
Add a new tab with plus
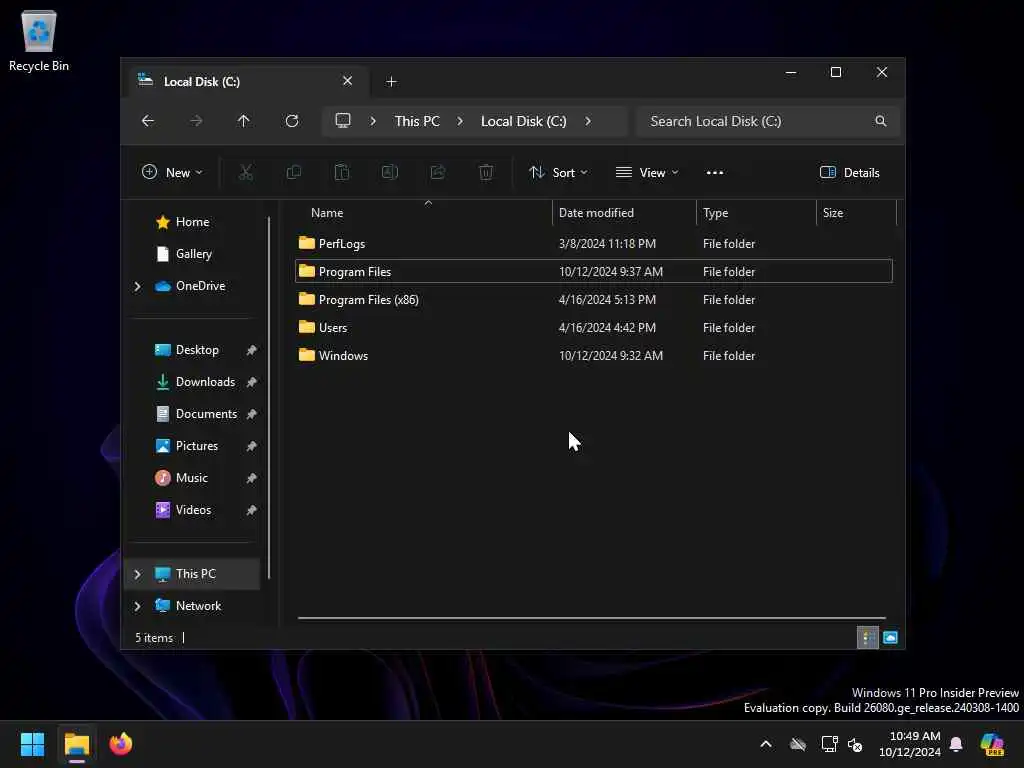(391, 82)
